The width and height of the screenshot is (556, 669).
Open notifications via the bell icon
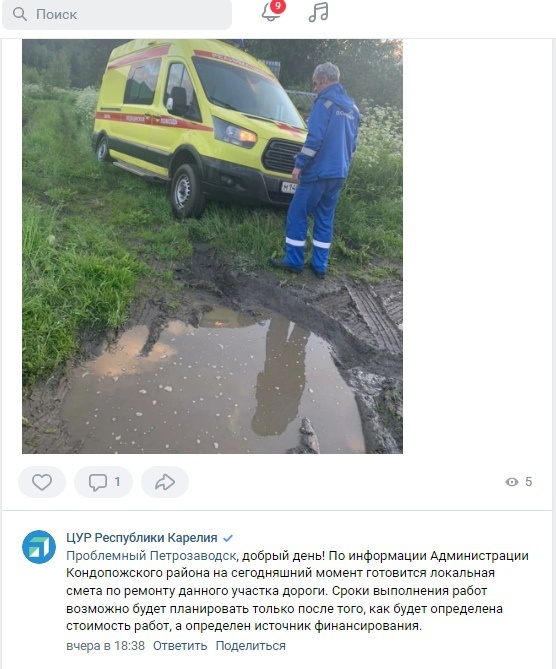tap(271, 12)
